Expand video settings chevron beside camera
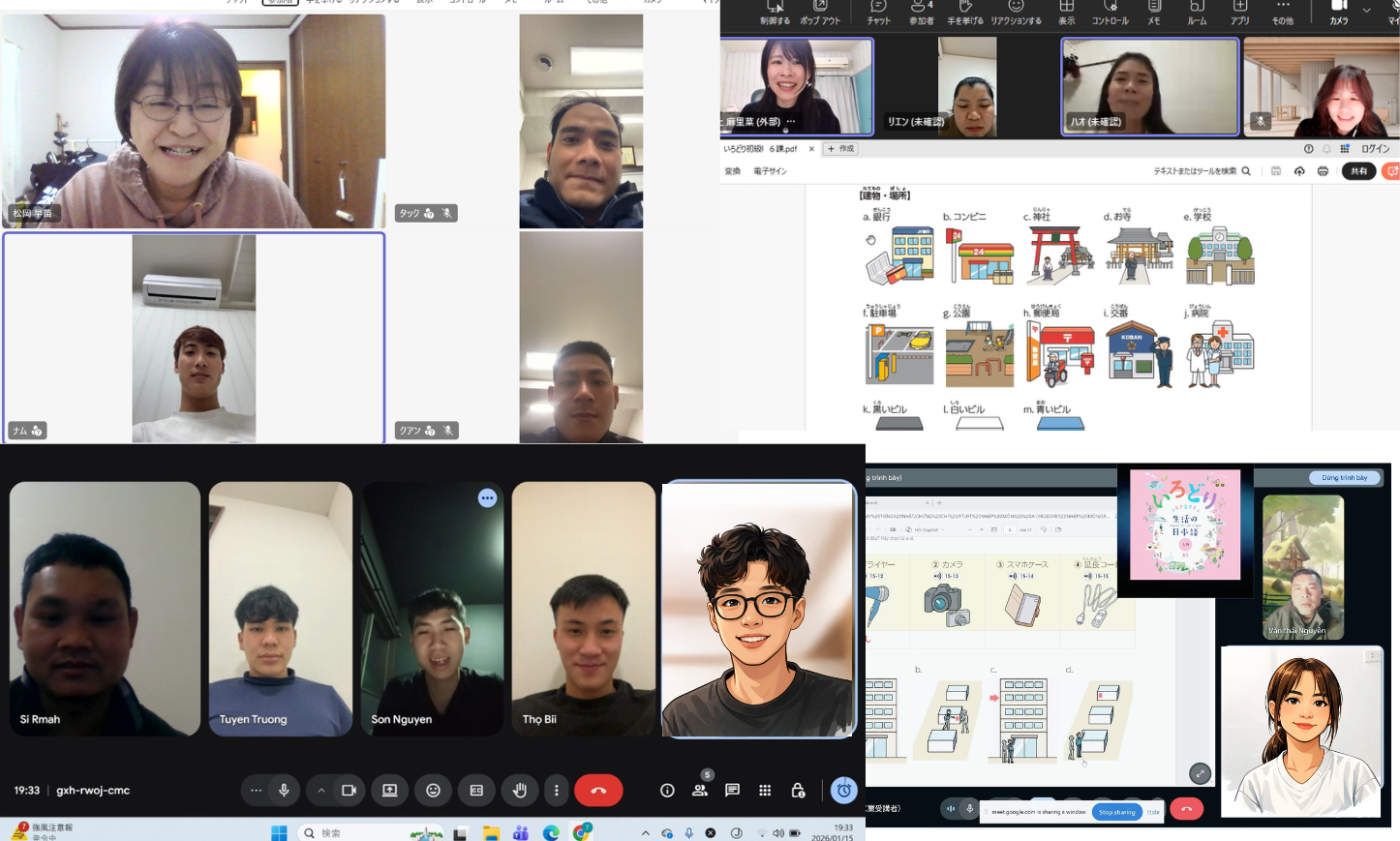 pyautogui.click(x=321, y=791)
